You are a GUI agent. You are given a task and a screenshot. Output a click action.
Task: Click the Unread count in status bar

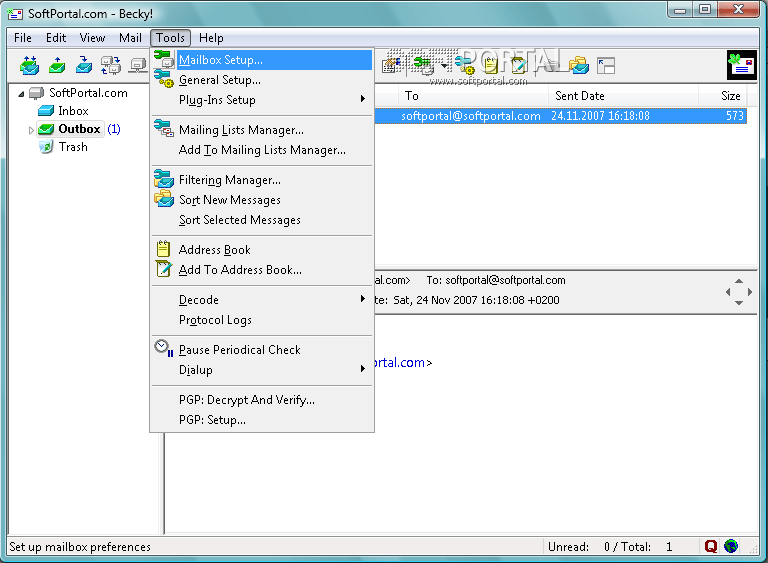(x=578, y=547)
